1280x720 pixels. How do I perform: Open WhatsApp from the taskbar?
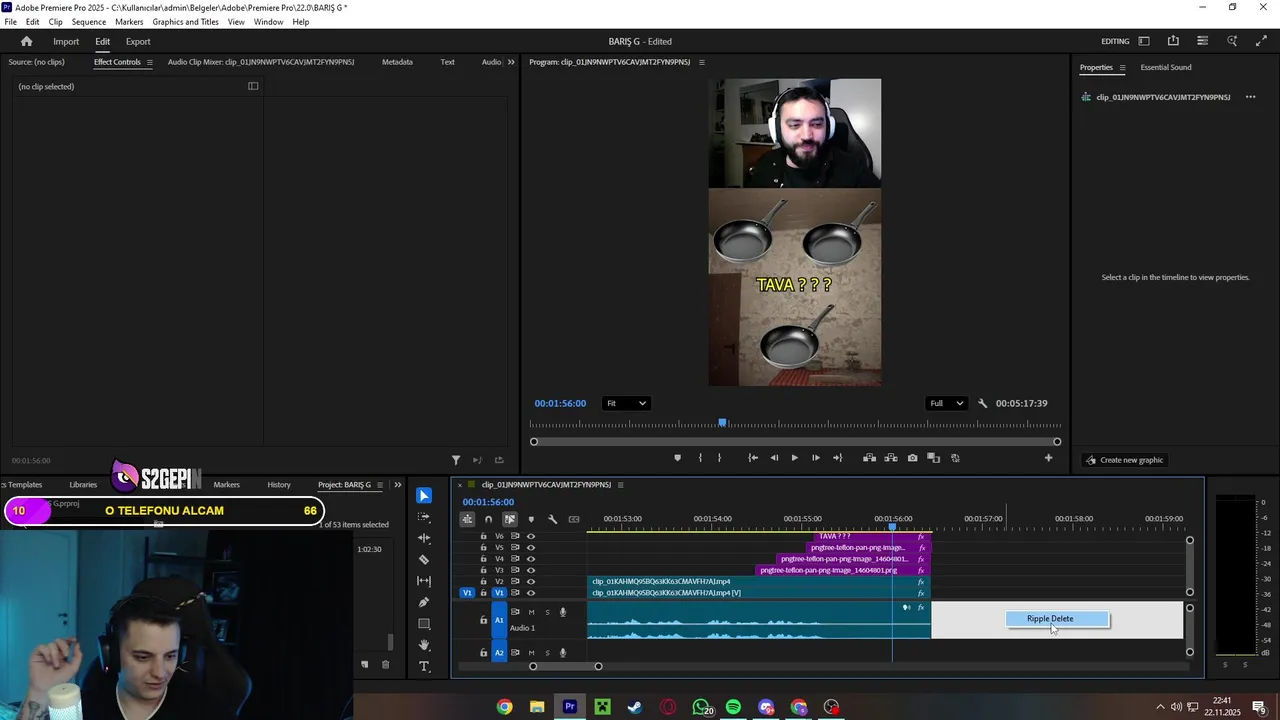tap(701, 707)
